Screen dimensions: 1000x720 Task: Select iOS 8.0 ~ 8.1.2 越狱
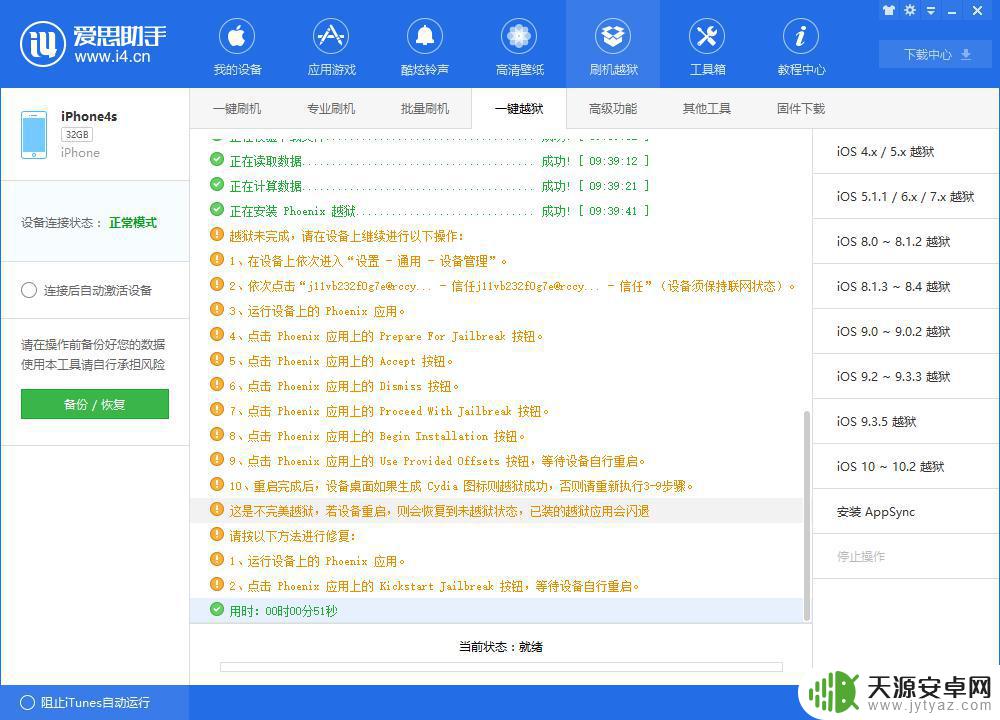(x=906, y=242)
